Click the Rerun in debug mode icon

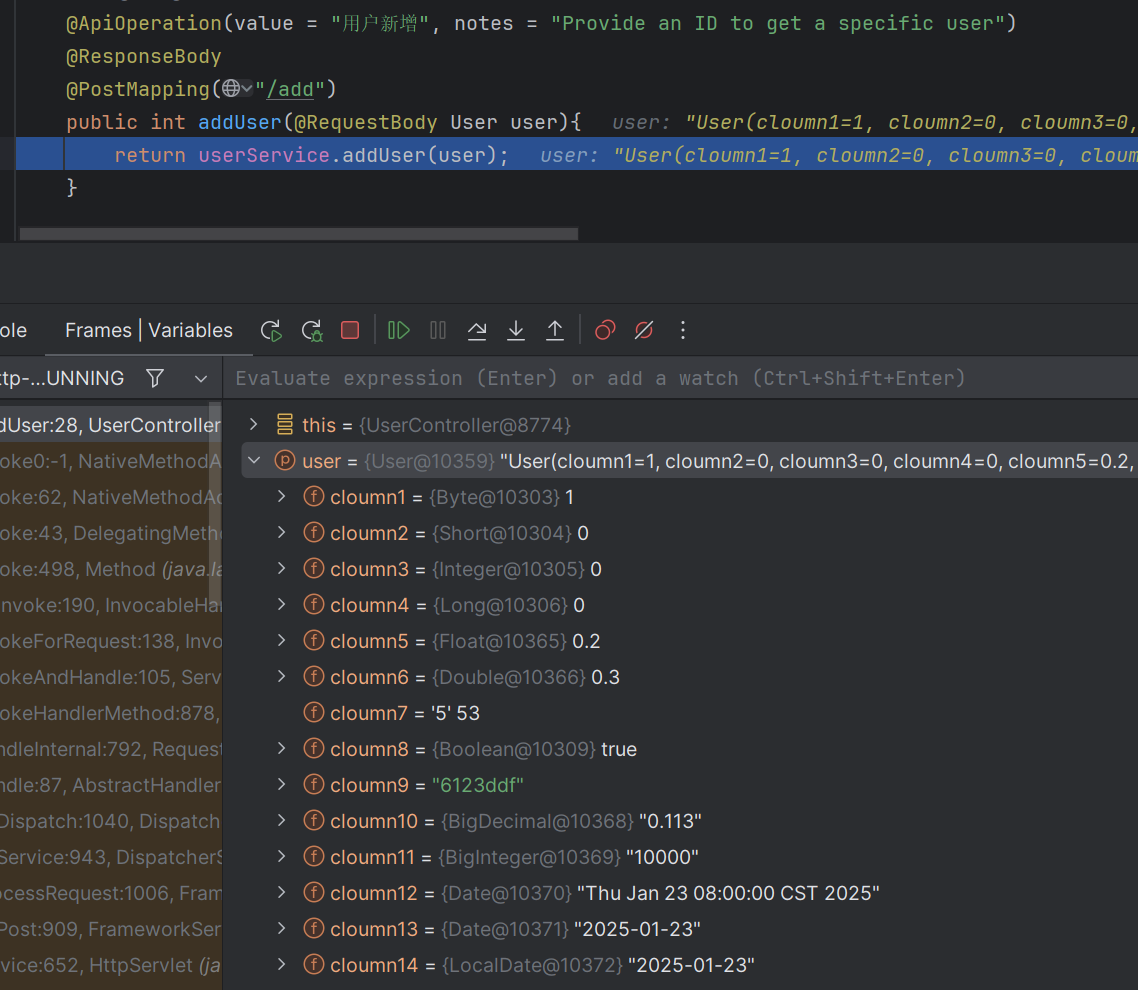click(x=312, y=331)
